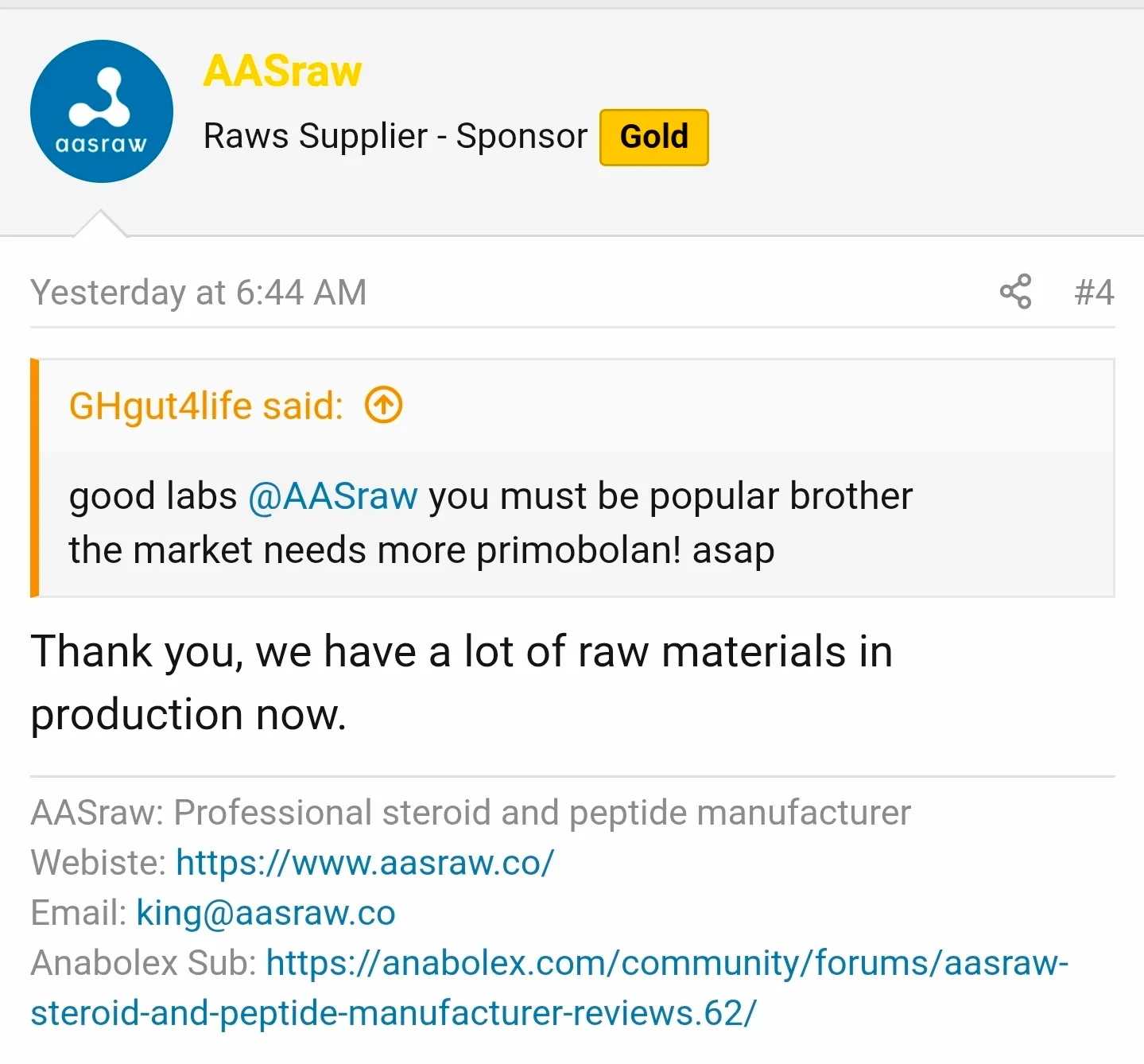Click the signature line 'Professional steroid and peptide manufacturer'

(541, 813)
